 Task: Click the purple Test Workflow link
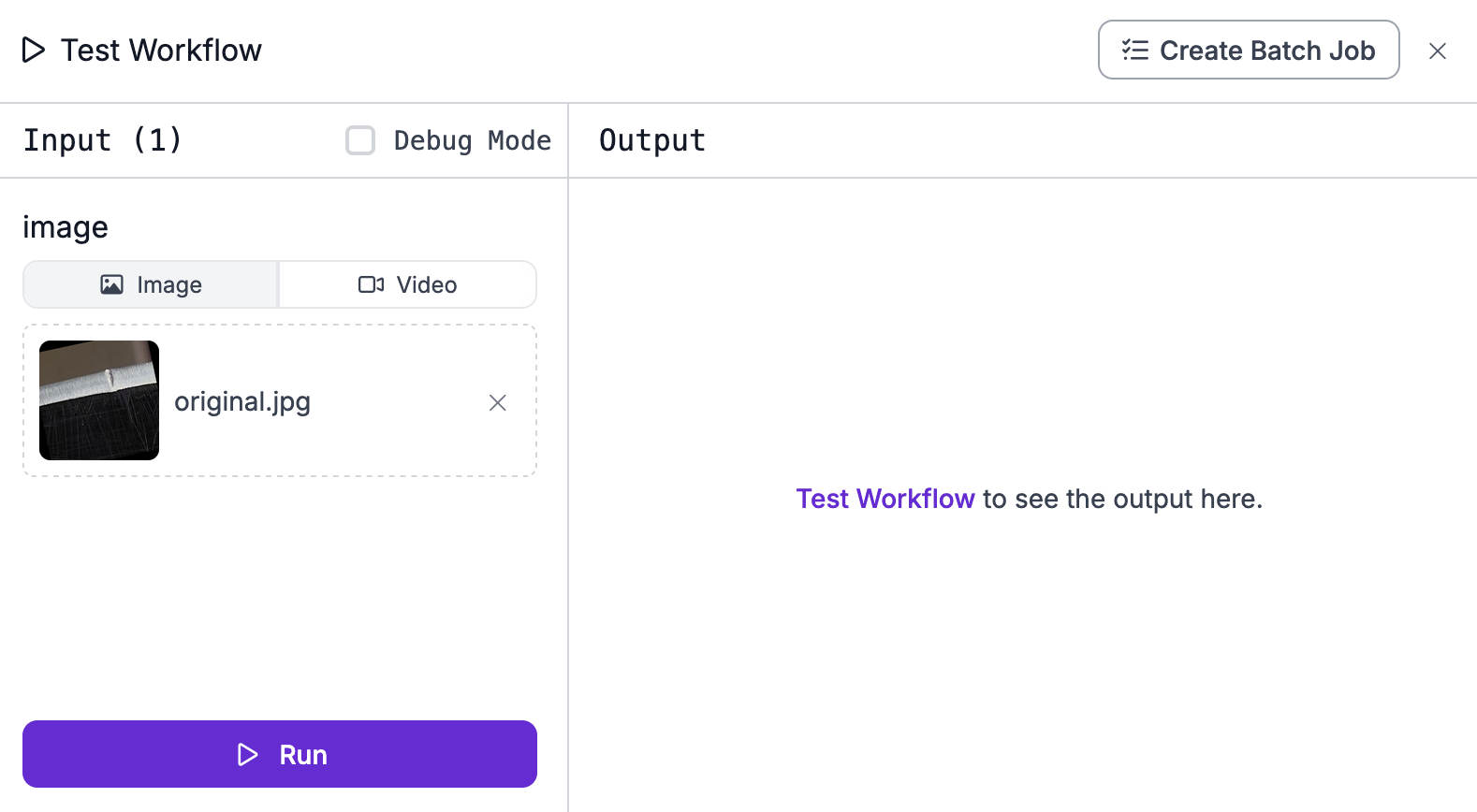(x=885, y=499)
